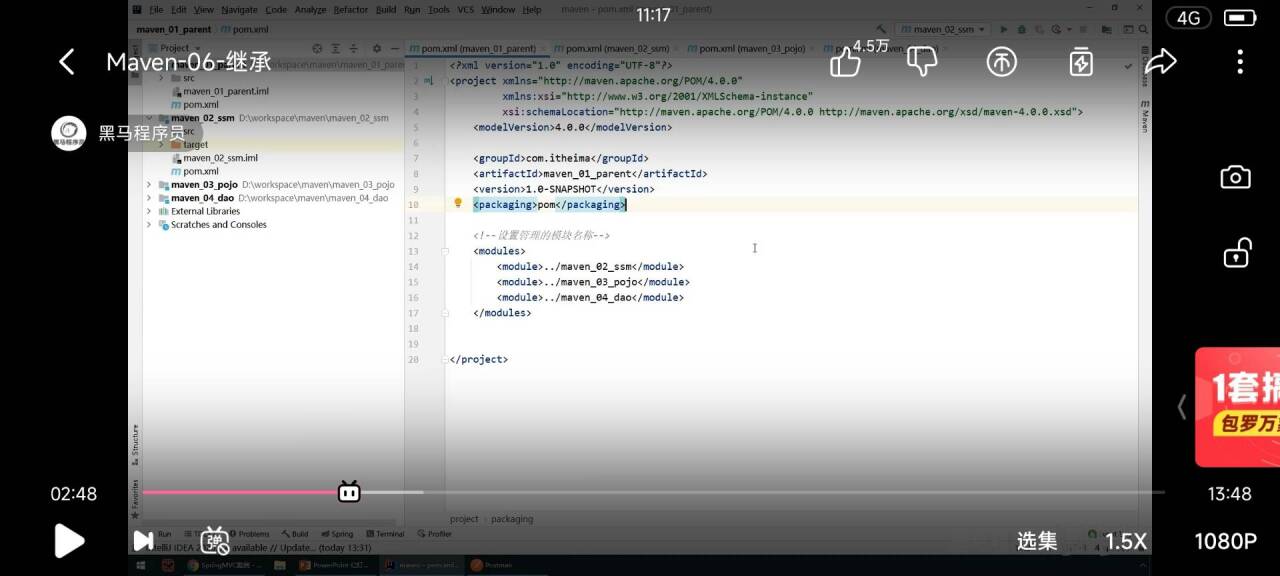
Task: Open the Problems tool window
Action: coord(250,534)
